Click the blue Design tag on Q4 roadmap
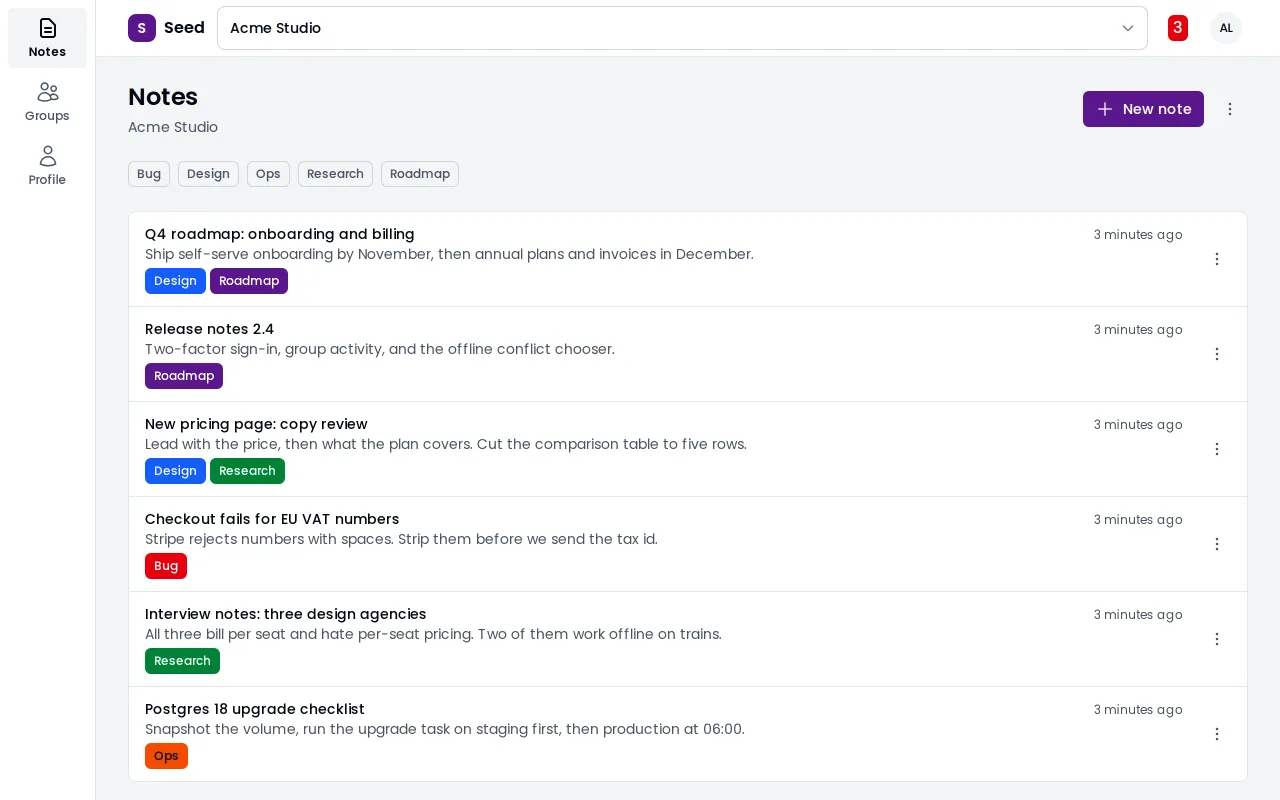This screenshot has height=800, width=1280. (x=175, y=281)
